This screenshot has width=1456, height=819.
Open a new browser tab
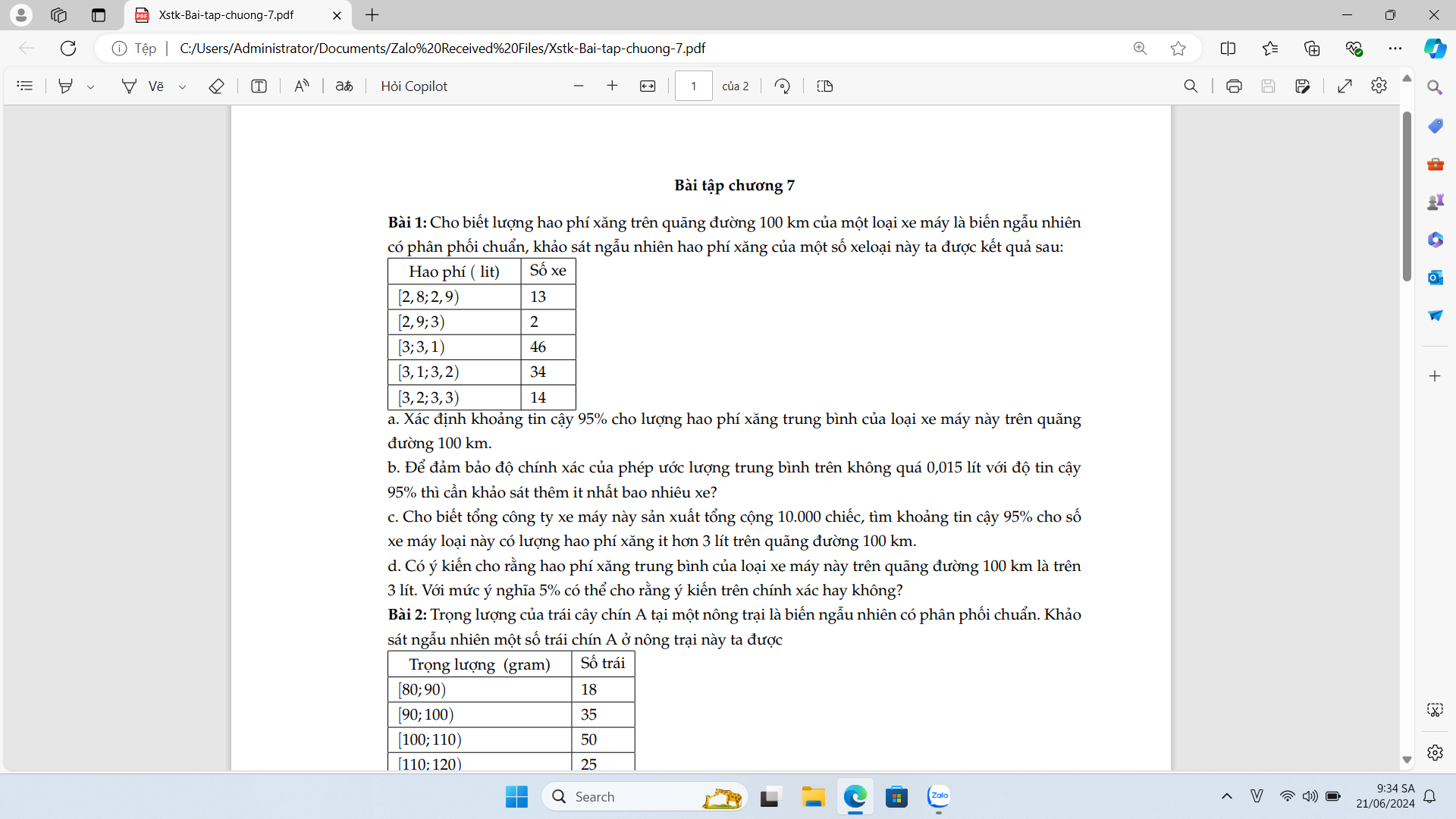pyautogui.click(x=372, y=14)
